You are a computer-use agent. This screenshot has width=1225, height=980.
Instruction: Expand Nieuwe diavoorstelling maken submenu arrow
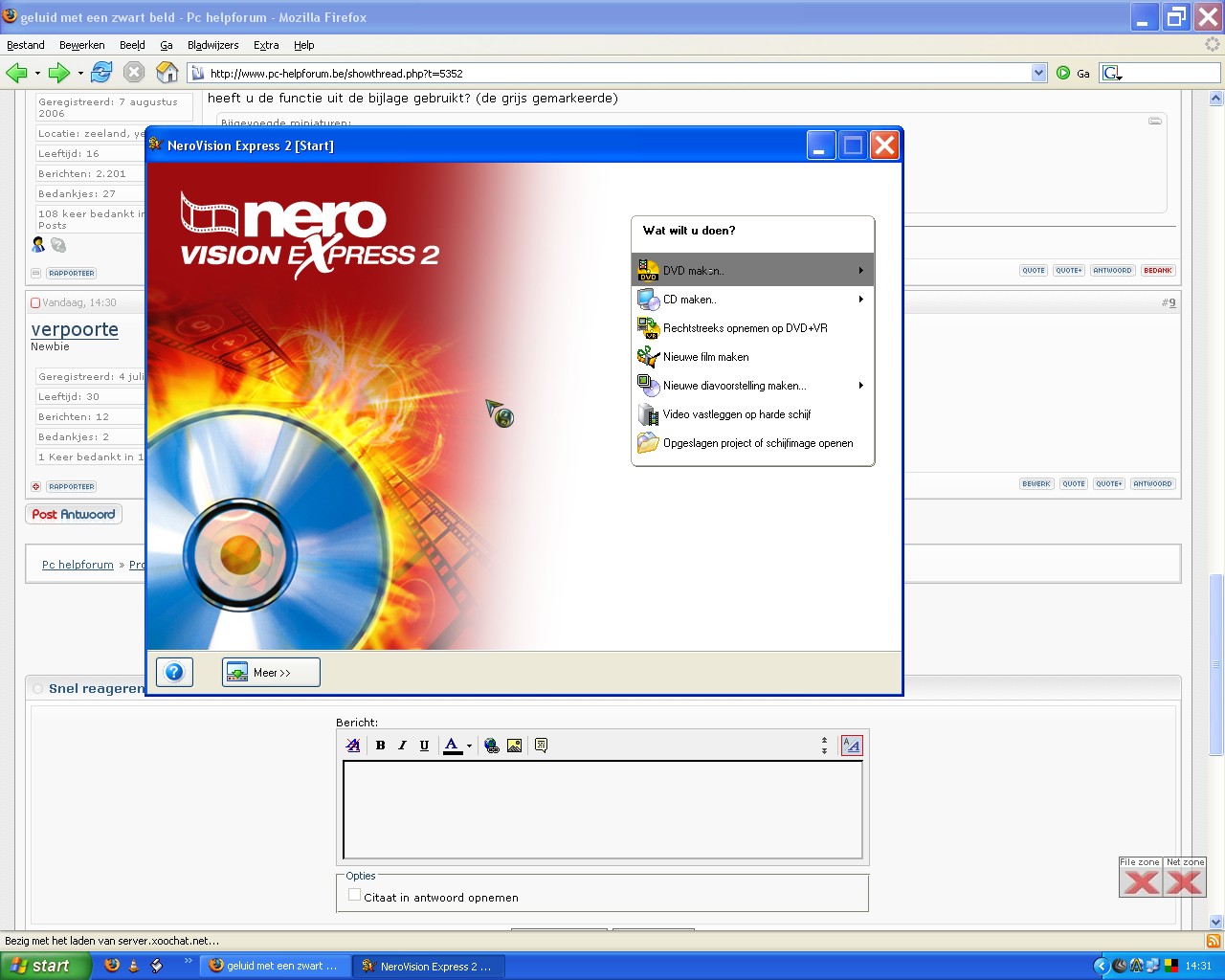[x=861, y=386]
